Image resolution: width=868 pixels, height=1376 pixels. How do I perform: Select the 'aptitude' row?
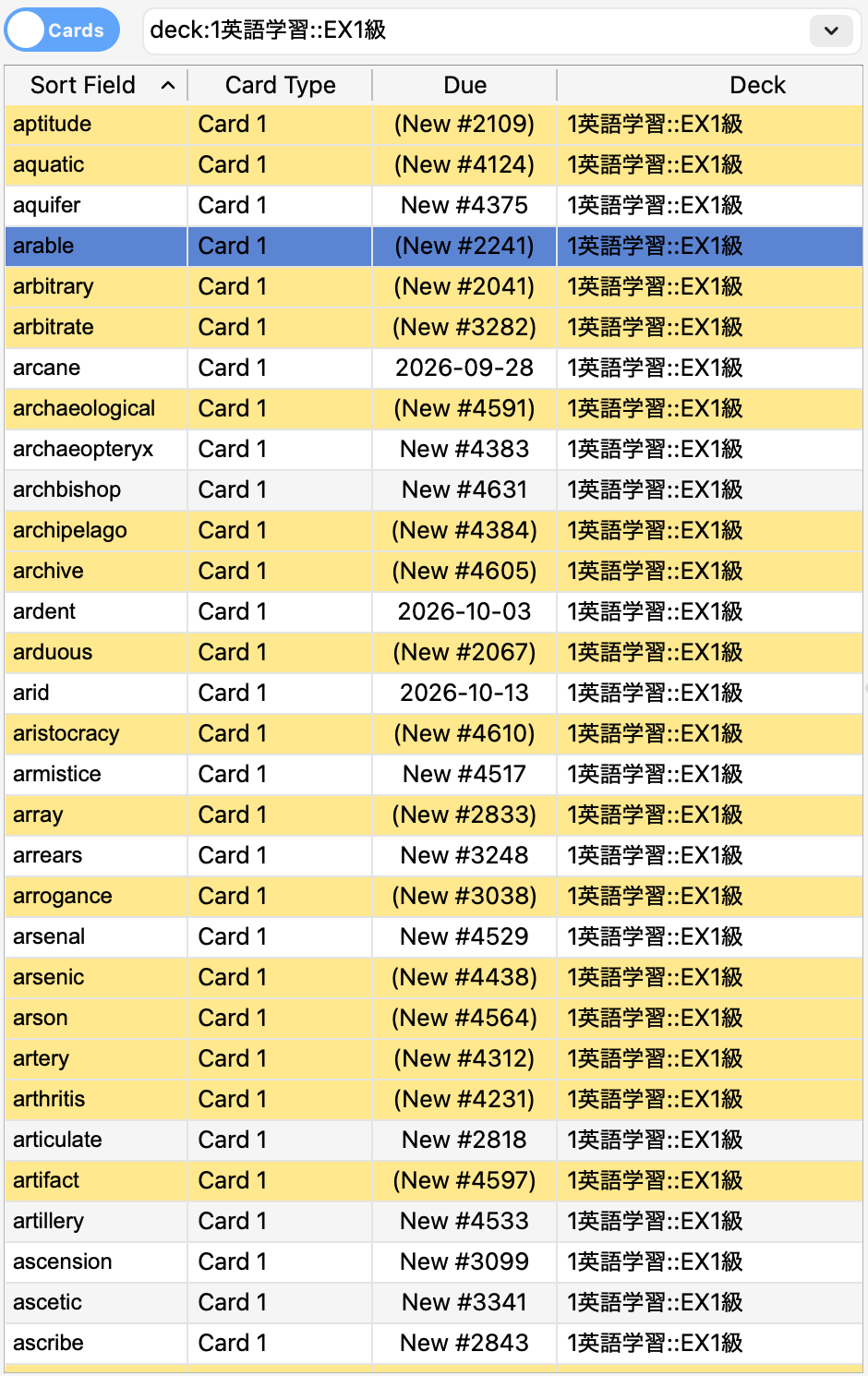[434, 124]
